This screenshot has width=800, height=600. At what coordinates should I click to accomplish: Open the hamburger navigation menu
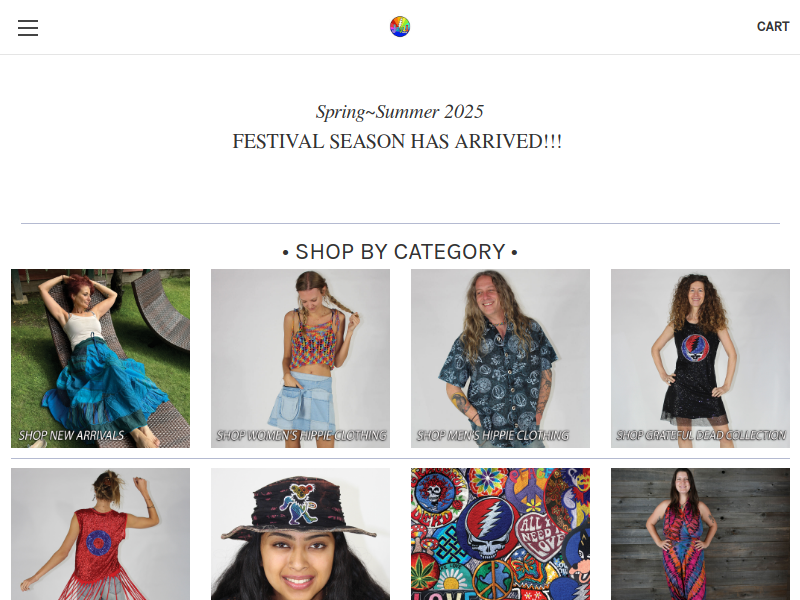(28, 28)
